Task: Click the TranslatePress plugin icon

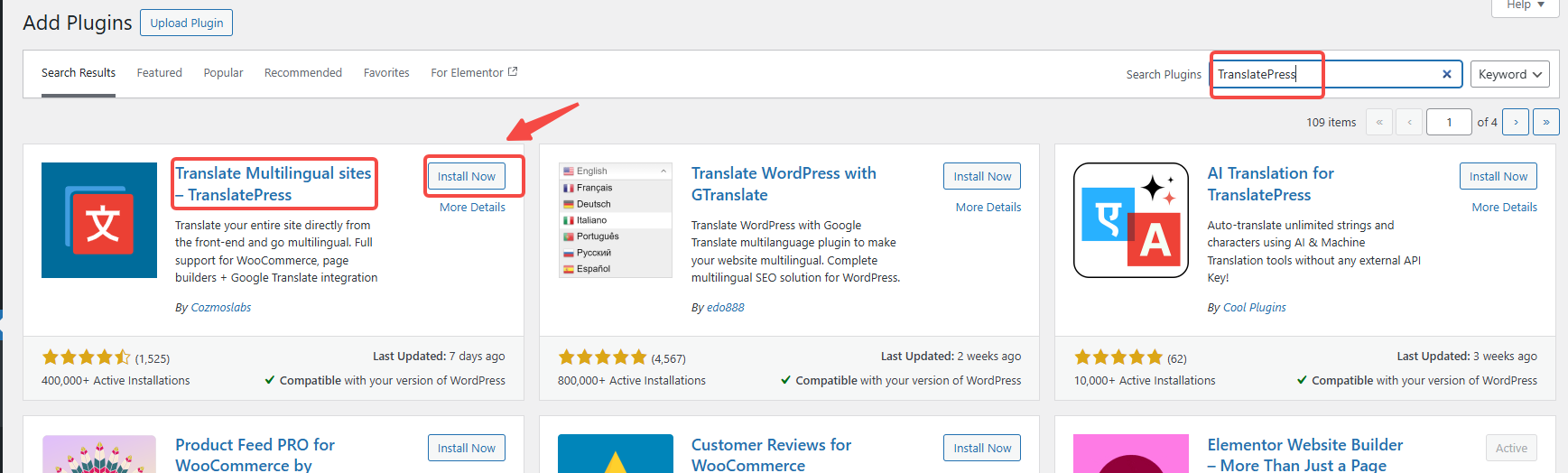Action: (x=99, y=220)
